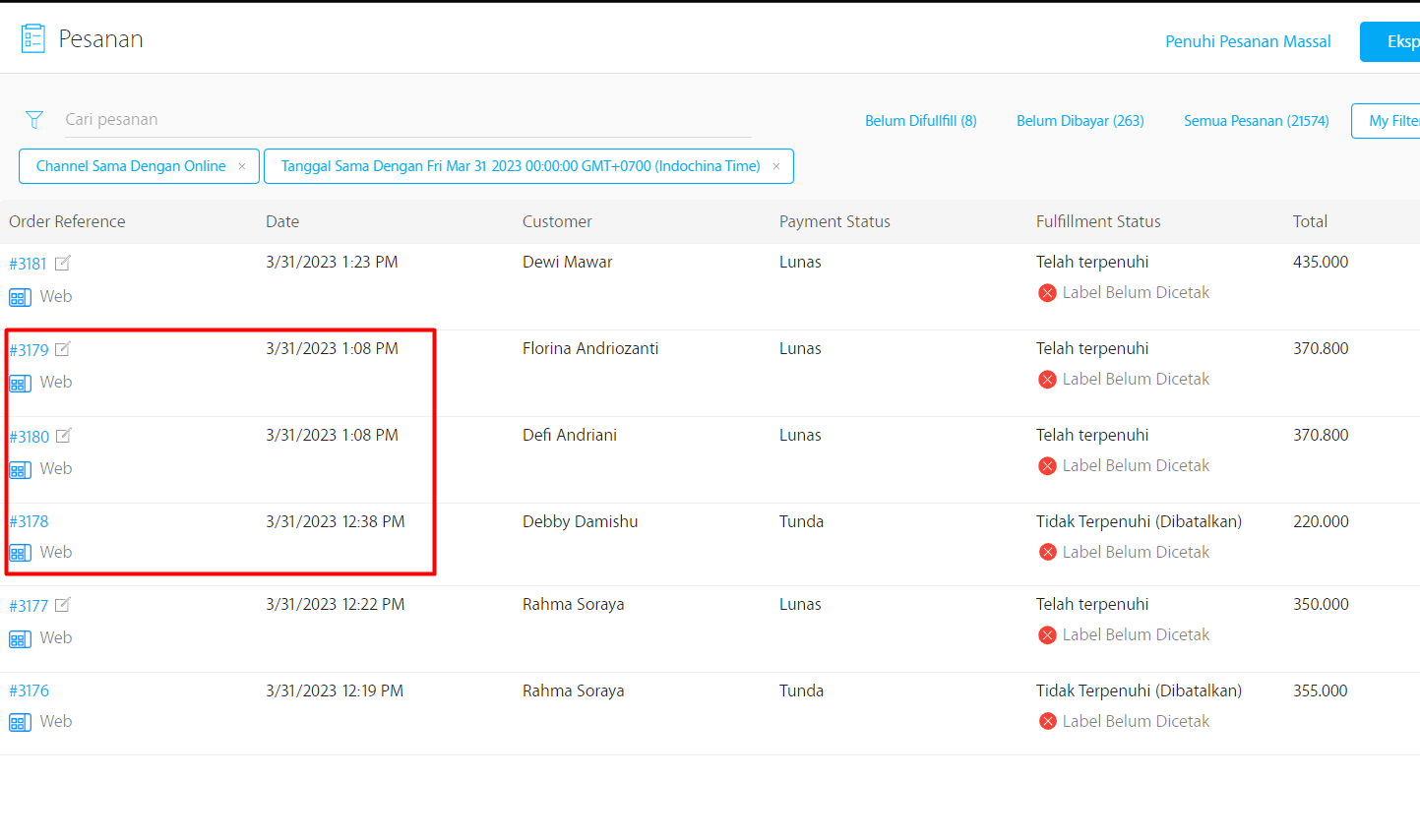Open order #3178 details

[29, 521]
